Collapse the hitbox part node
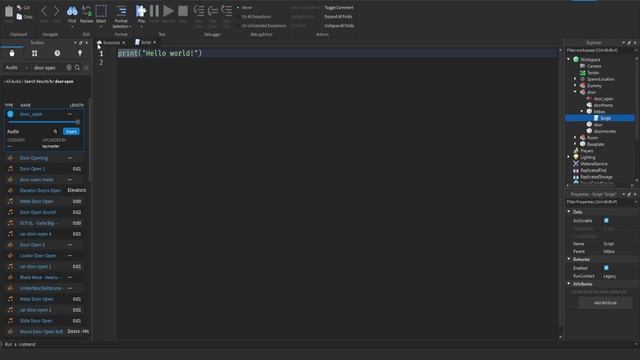Screen dimensions: 640x360 point(582,111)
